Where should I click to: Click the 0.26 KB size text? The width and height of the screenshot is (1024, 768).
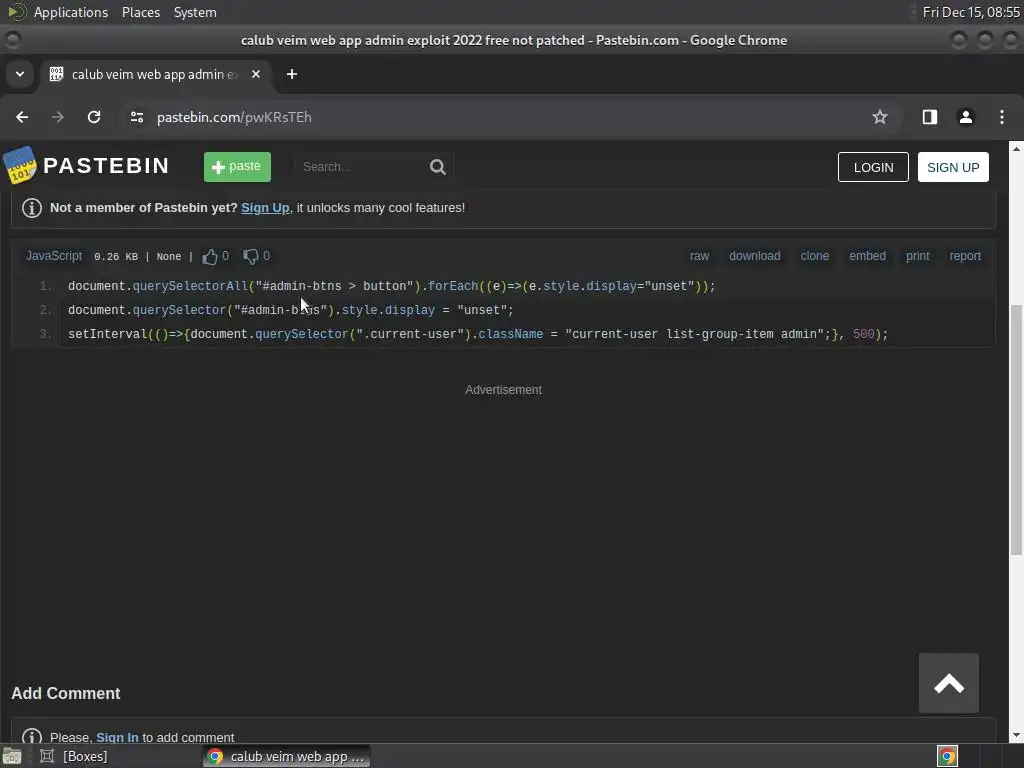[x=116, y=257]
